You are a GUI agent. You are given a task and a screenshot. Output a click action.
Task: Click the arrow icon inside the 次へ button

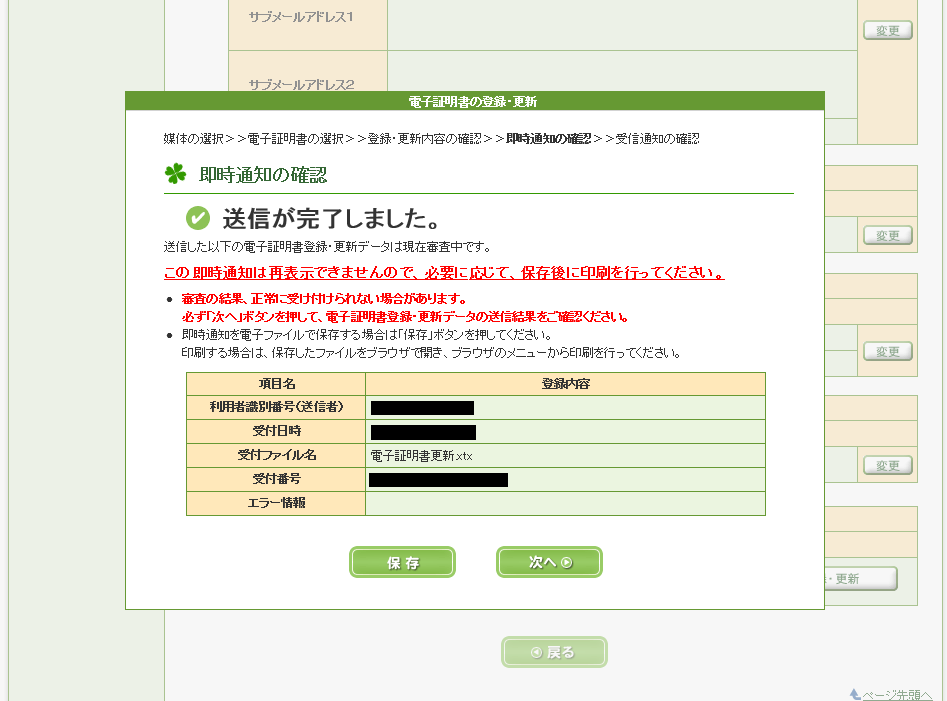tap(567, 562)
